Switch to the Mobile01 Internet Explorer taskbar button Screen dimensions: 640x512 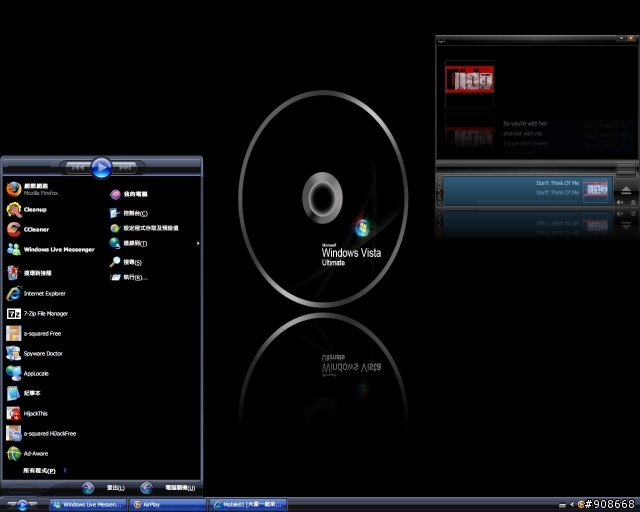click(248, 505)
